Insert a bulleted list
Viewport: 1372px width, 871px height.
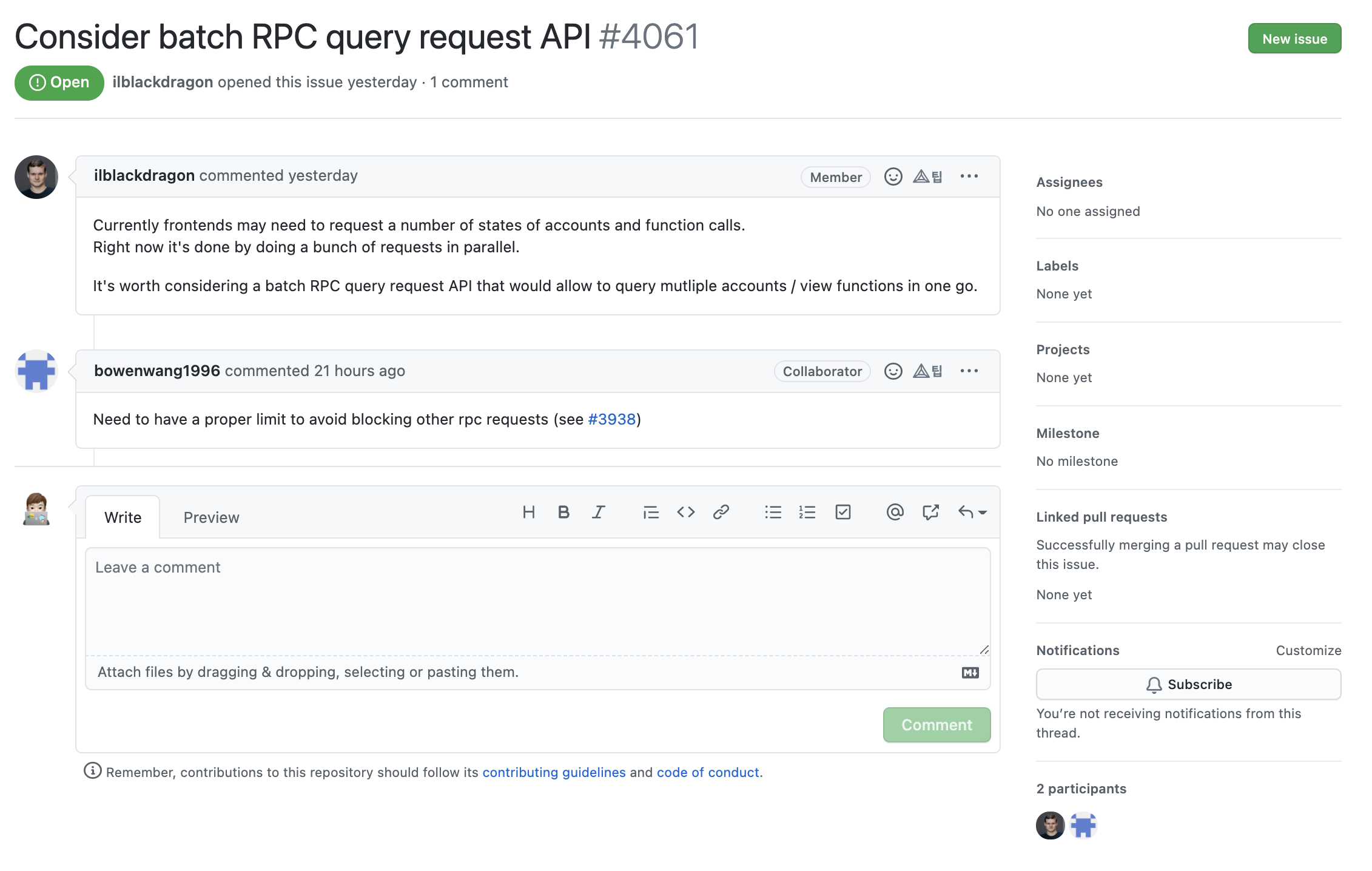click(x=773, y=513)
